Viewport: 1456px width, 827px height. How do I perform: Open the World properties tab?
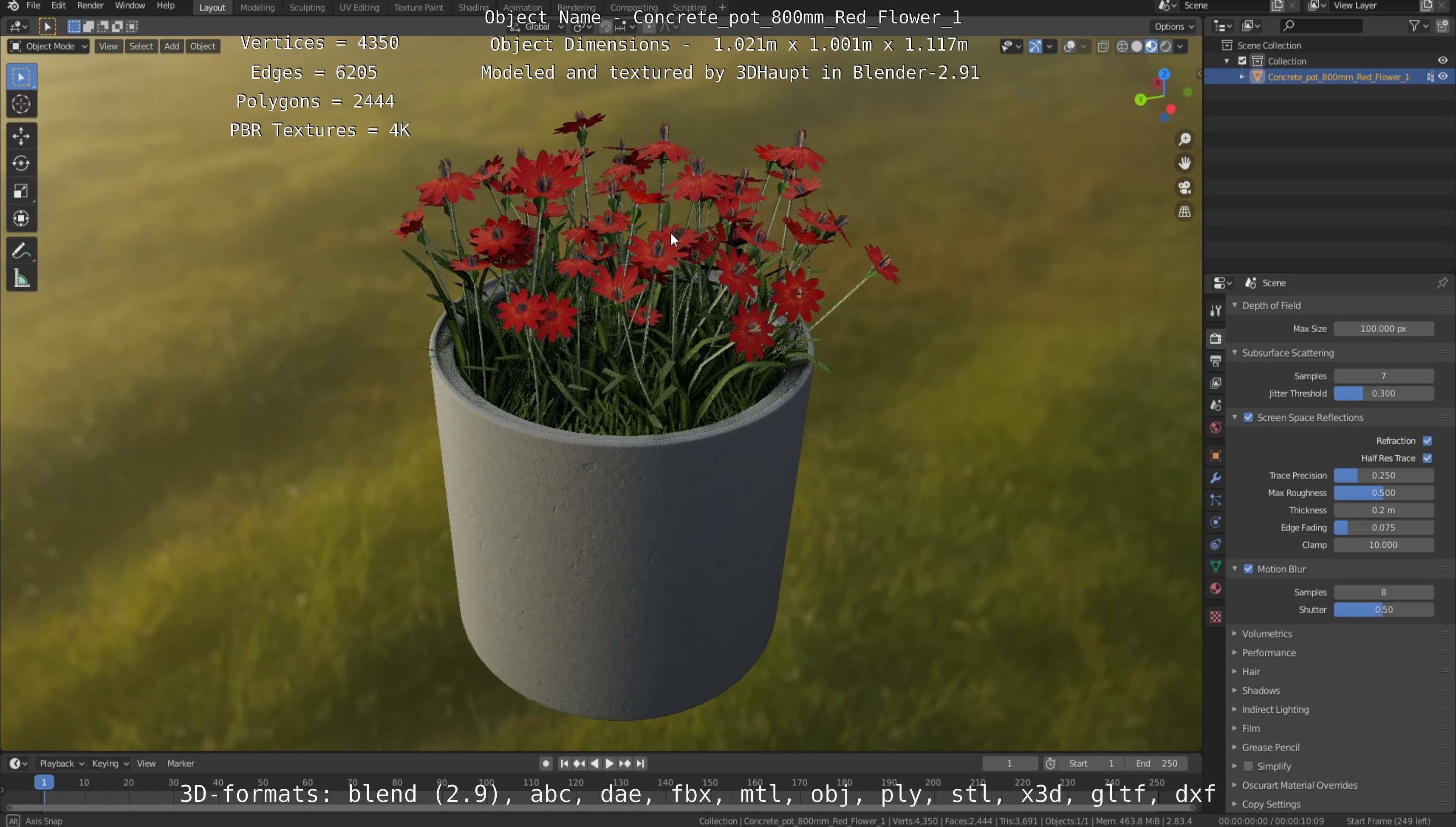[x=1215, y=427]
